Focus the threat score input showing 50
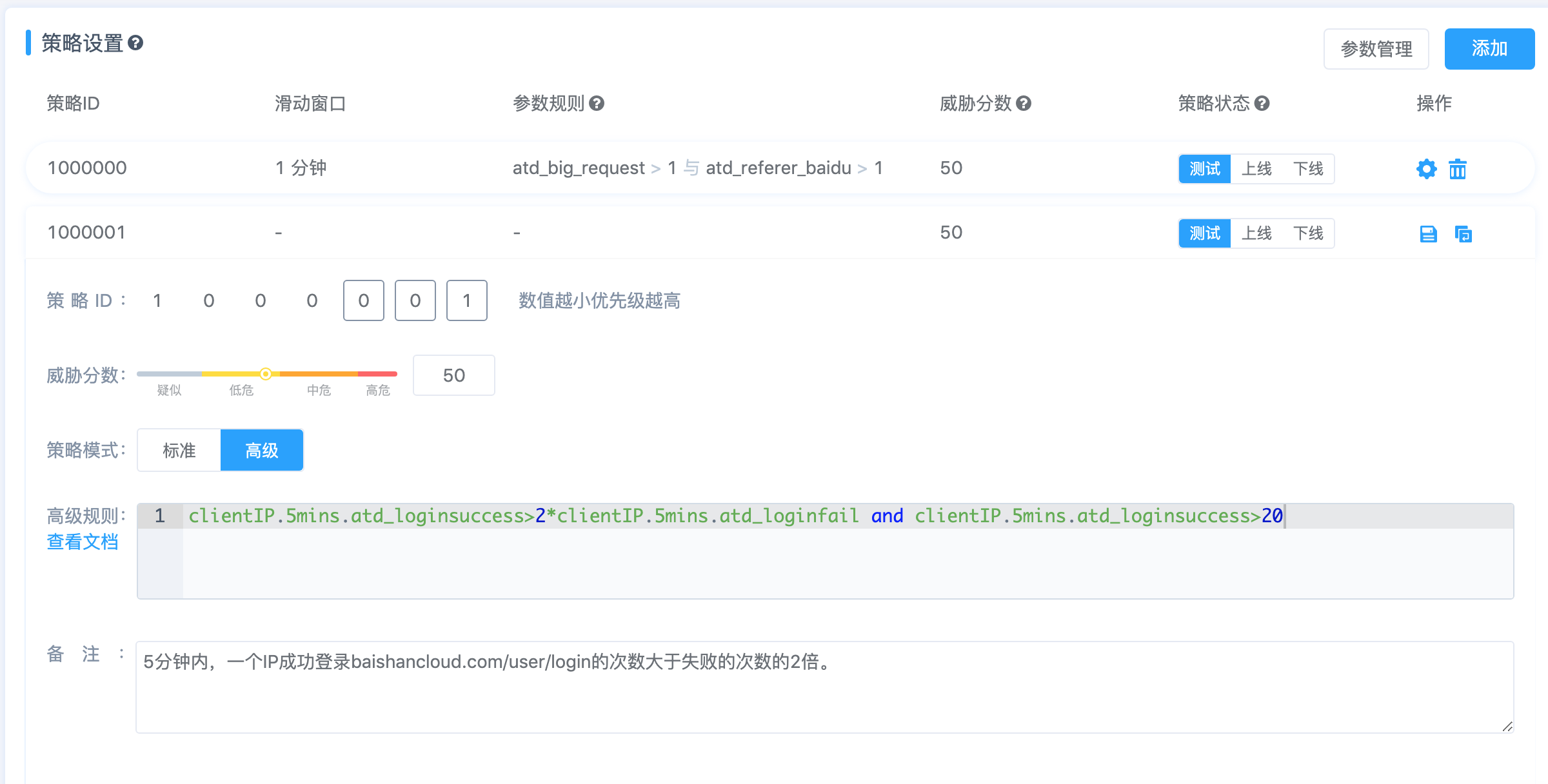1548x784 pixels. point(454,375)
